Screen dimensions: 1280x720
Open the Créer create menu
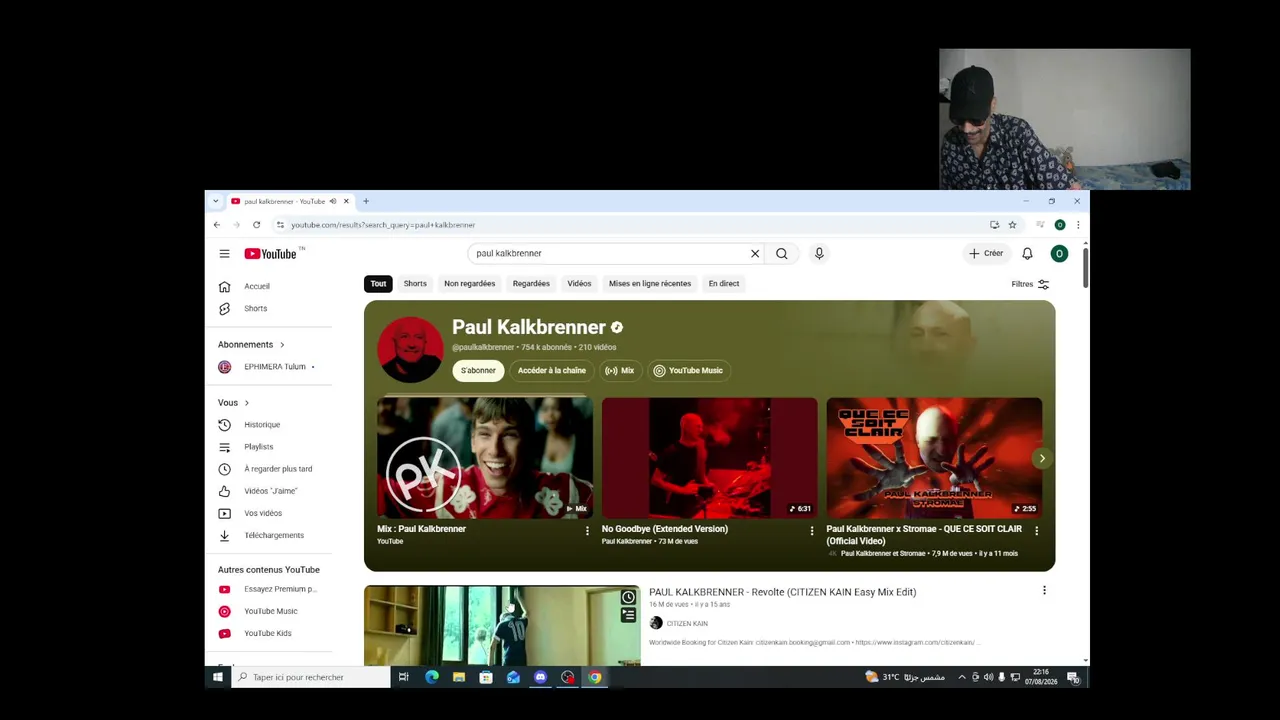click(986, 254)
